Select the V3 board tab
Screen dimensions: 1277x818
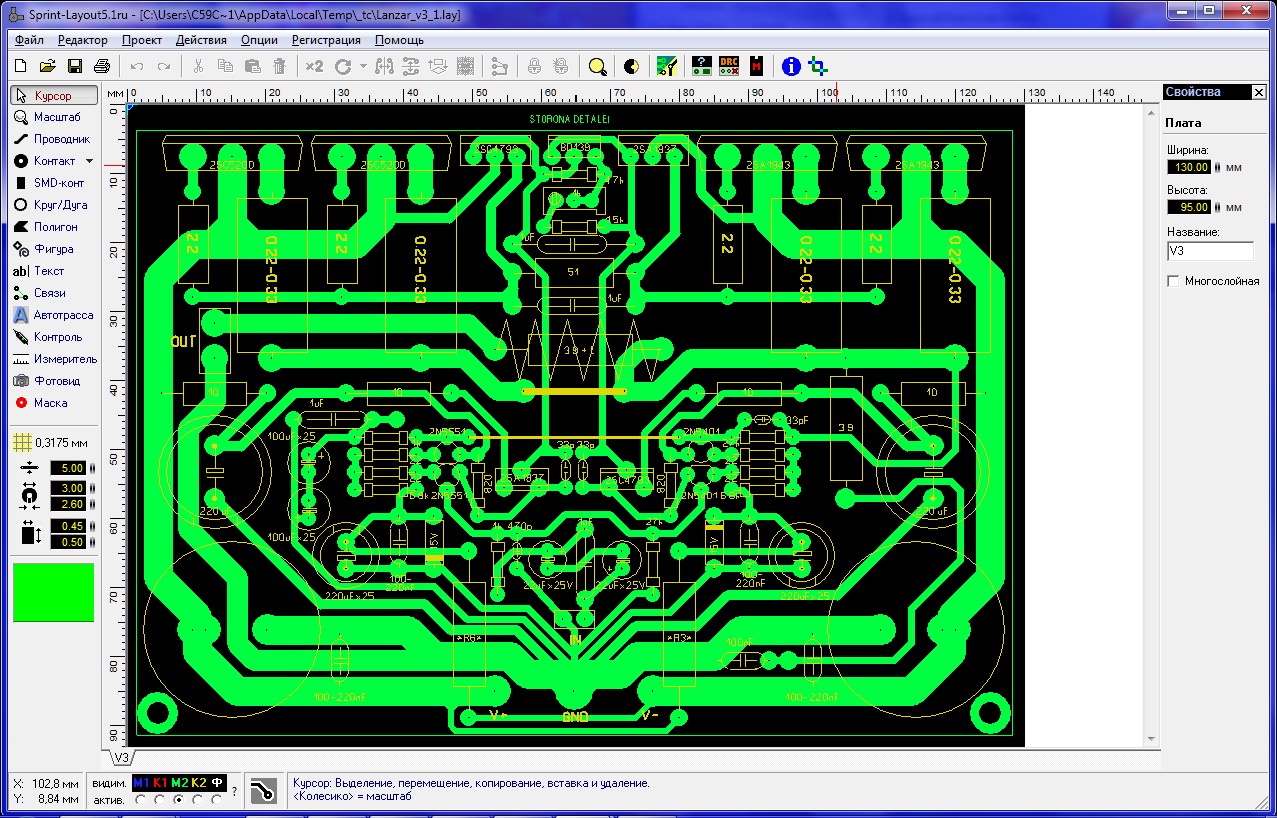tap(120, 756)
